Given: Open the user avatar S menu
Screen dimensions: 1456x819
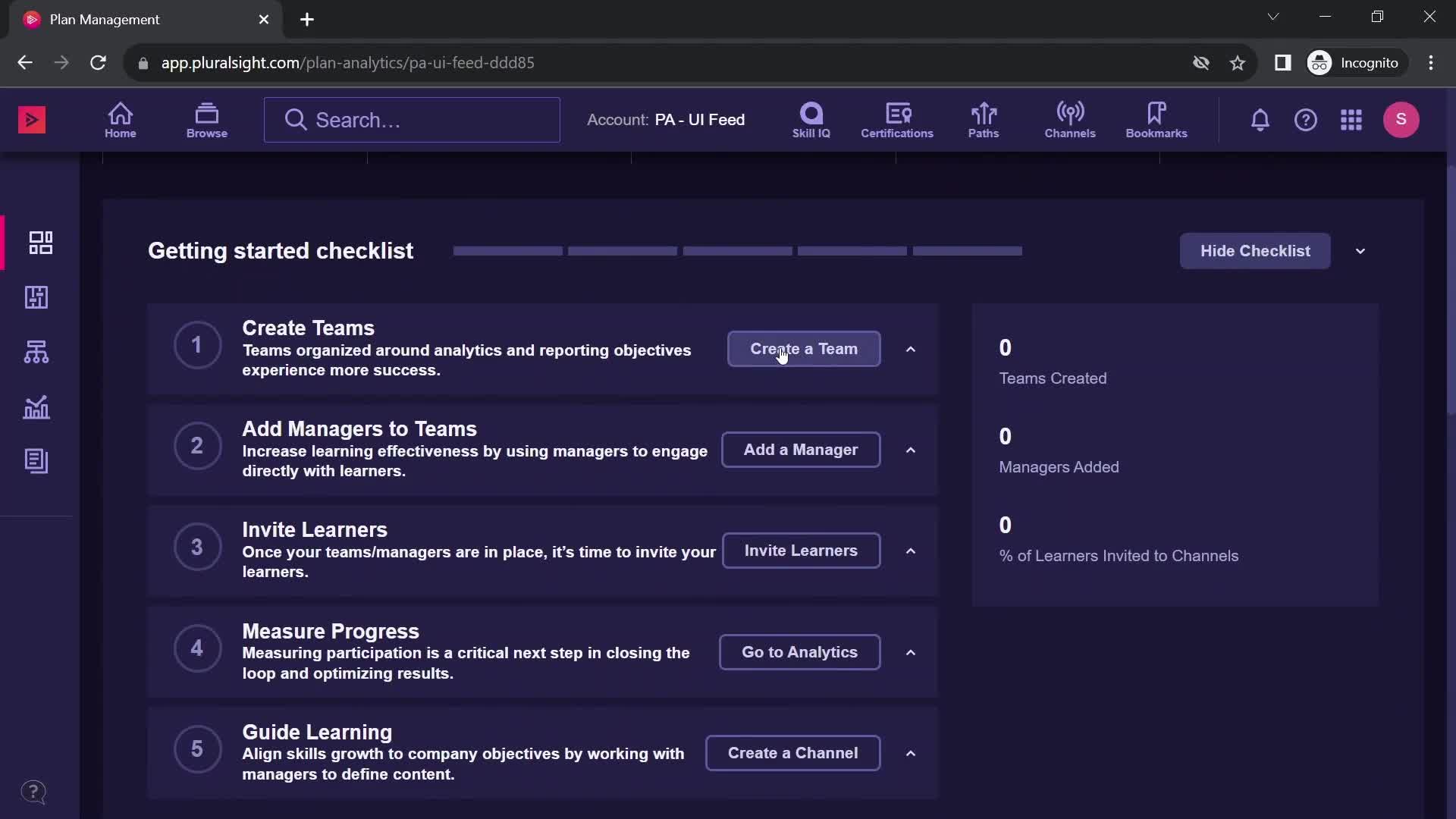Looking at the screenshot, I should (x=1401, y=120).
